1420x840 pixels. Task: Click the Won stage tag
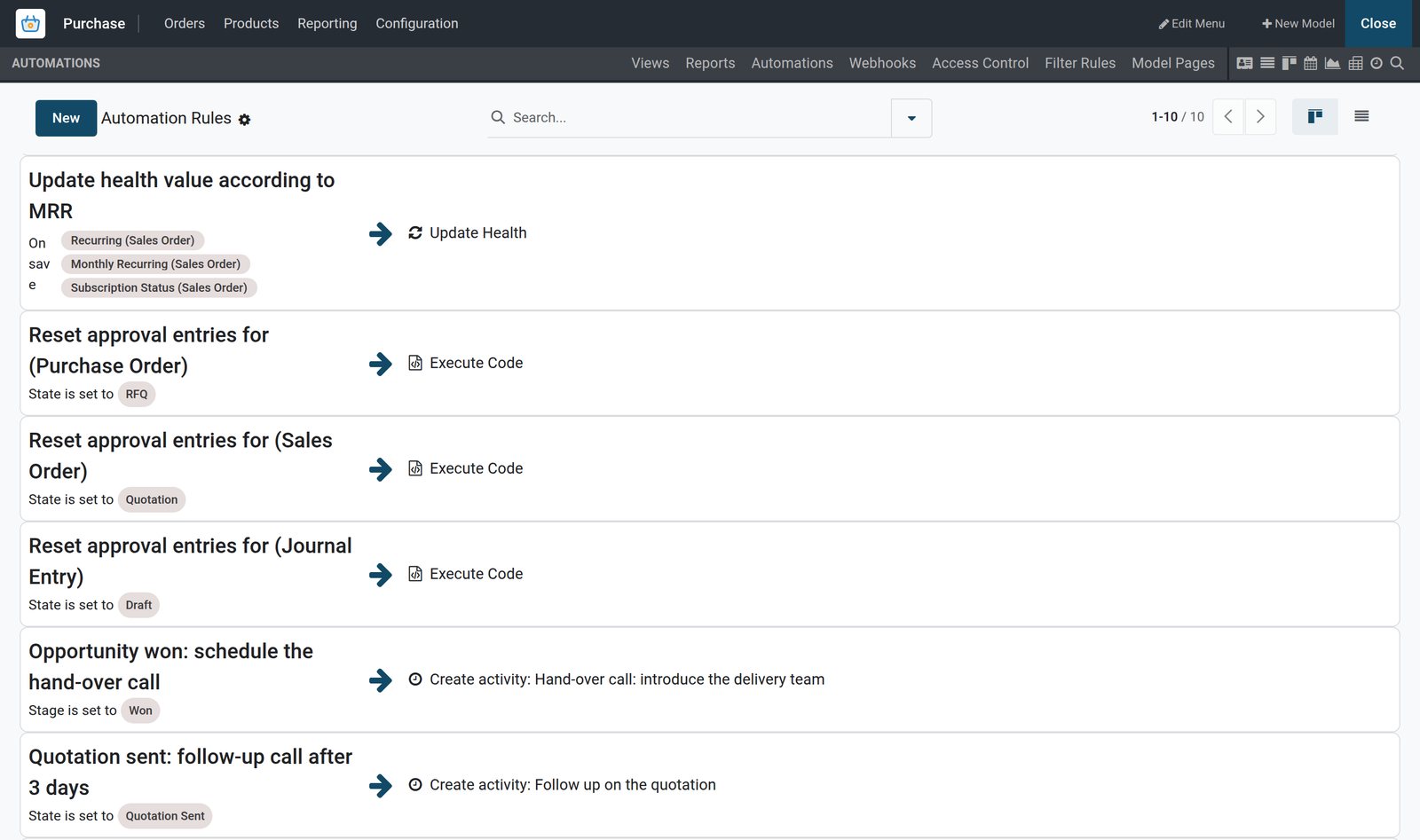click(x=140, y=710)
